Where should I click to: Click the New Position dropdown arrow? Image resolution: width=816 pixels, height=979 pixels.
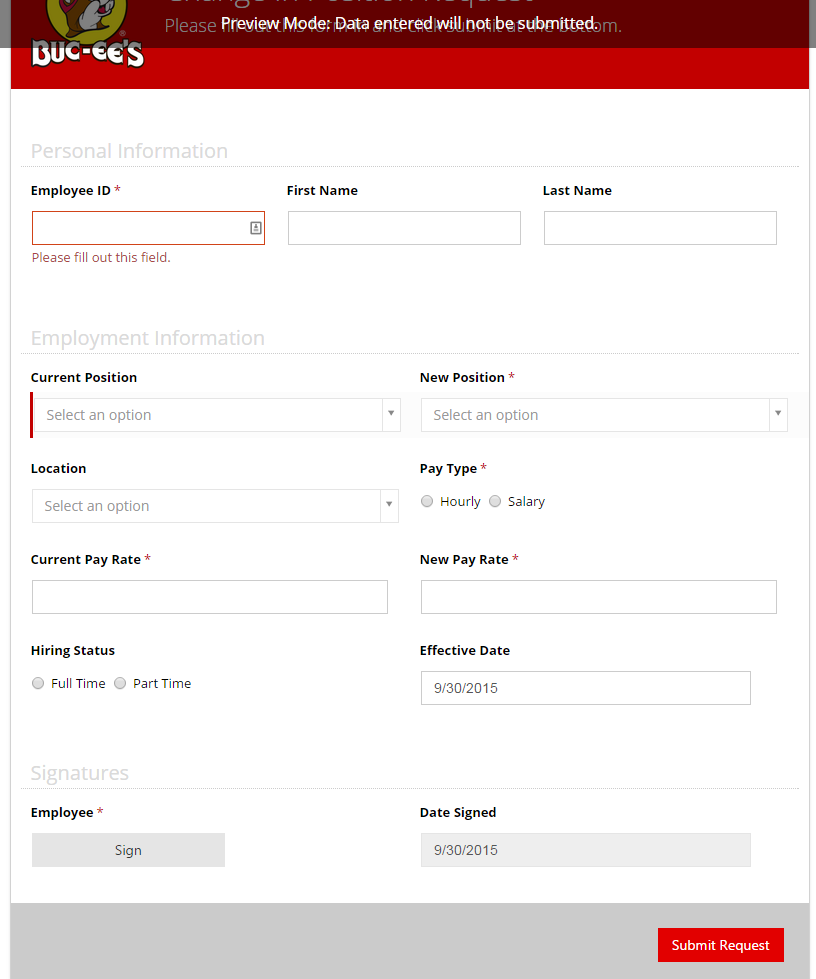tap(778, 414)
